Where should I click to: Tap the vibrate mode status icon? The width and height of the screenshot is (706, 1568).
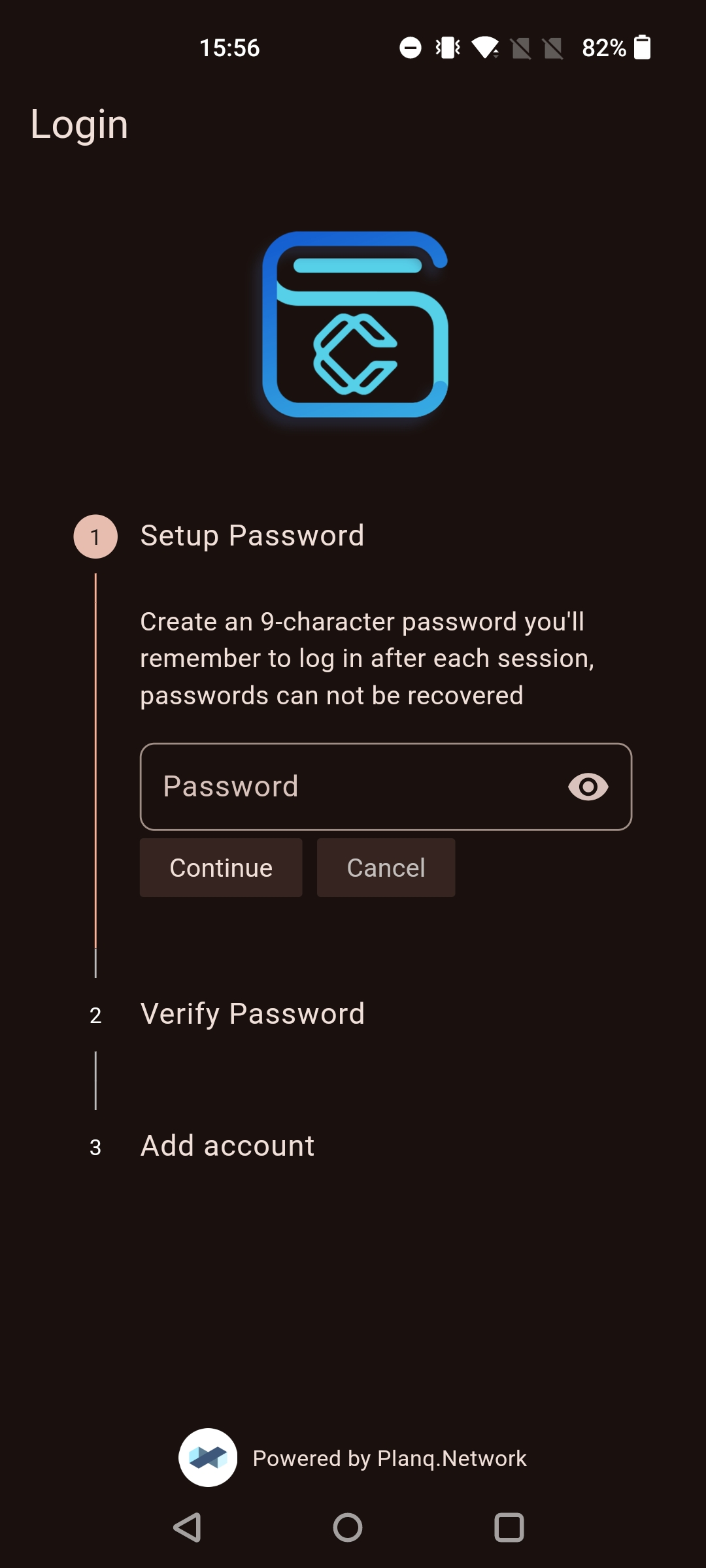click(x=448, y=47)
